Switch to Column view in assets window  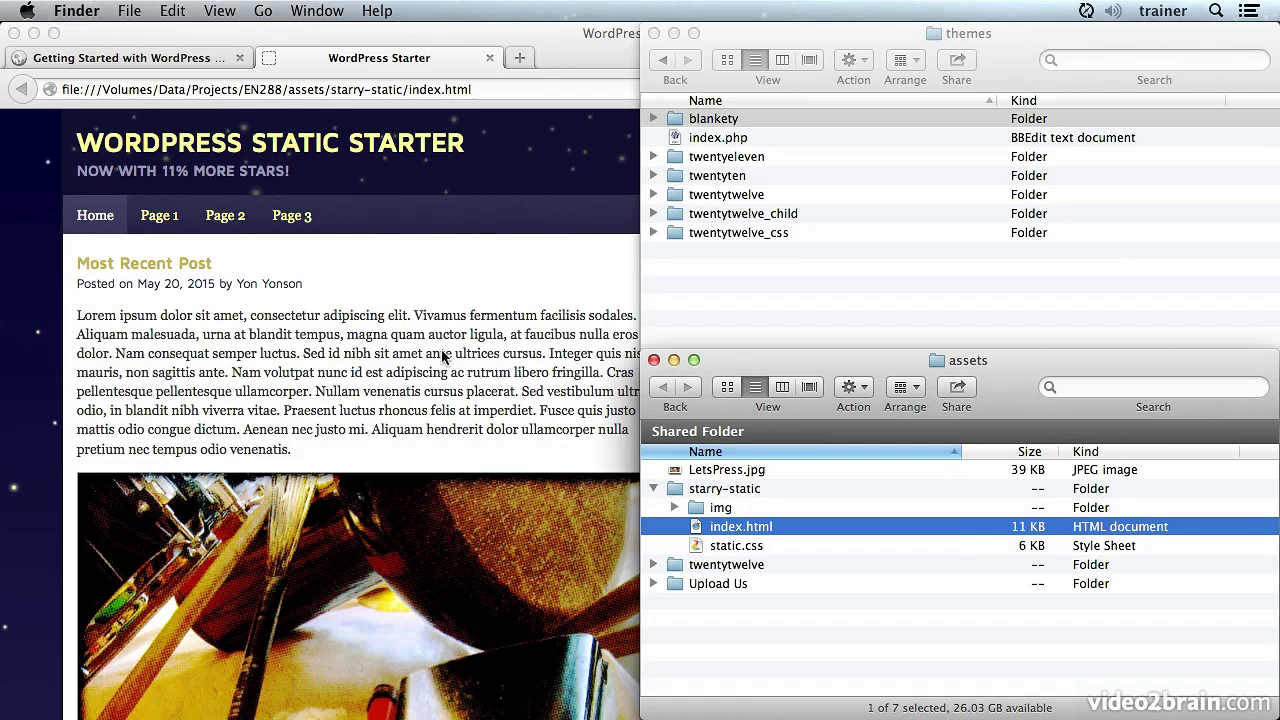pos(782,387)
